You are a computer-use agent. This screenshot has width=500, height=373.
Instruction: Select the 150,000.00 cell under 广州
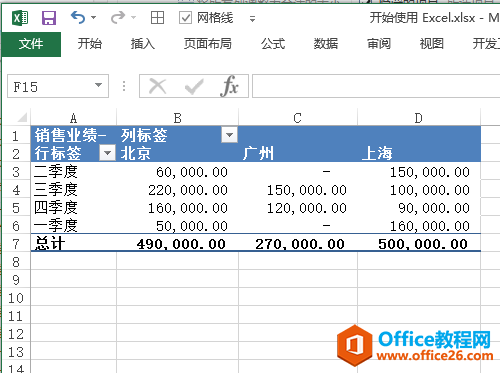coord(298,189)
